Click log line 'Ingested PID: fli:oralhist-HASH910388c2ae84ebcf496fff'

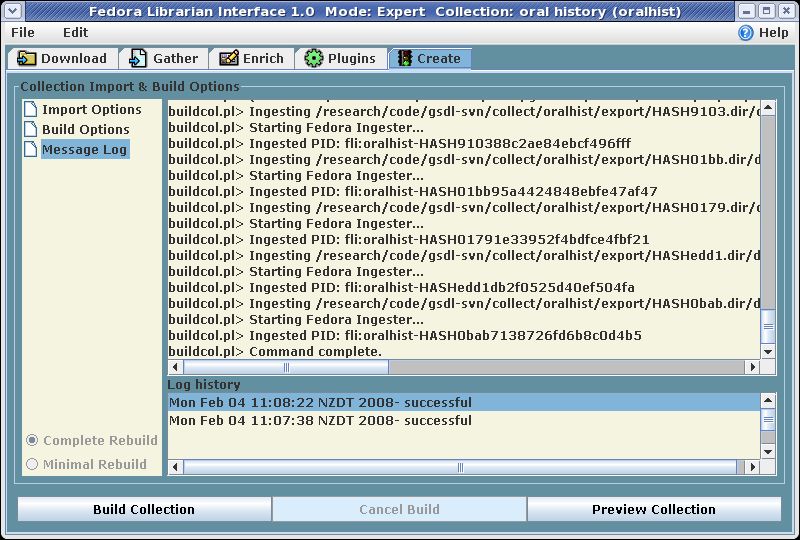click(399, 143)
